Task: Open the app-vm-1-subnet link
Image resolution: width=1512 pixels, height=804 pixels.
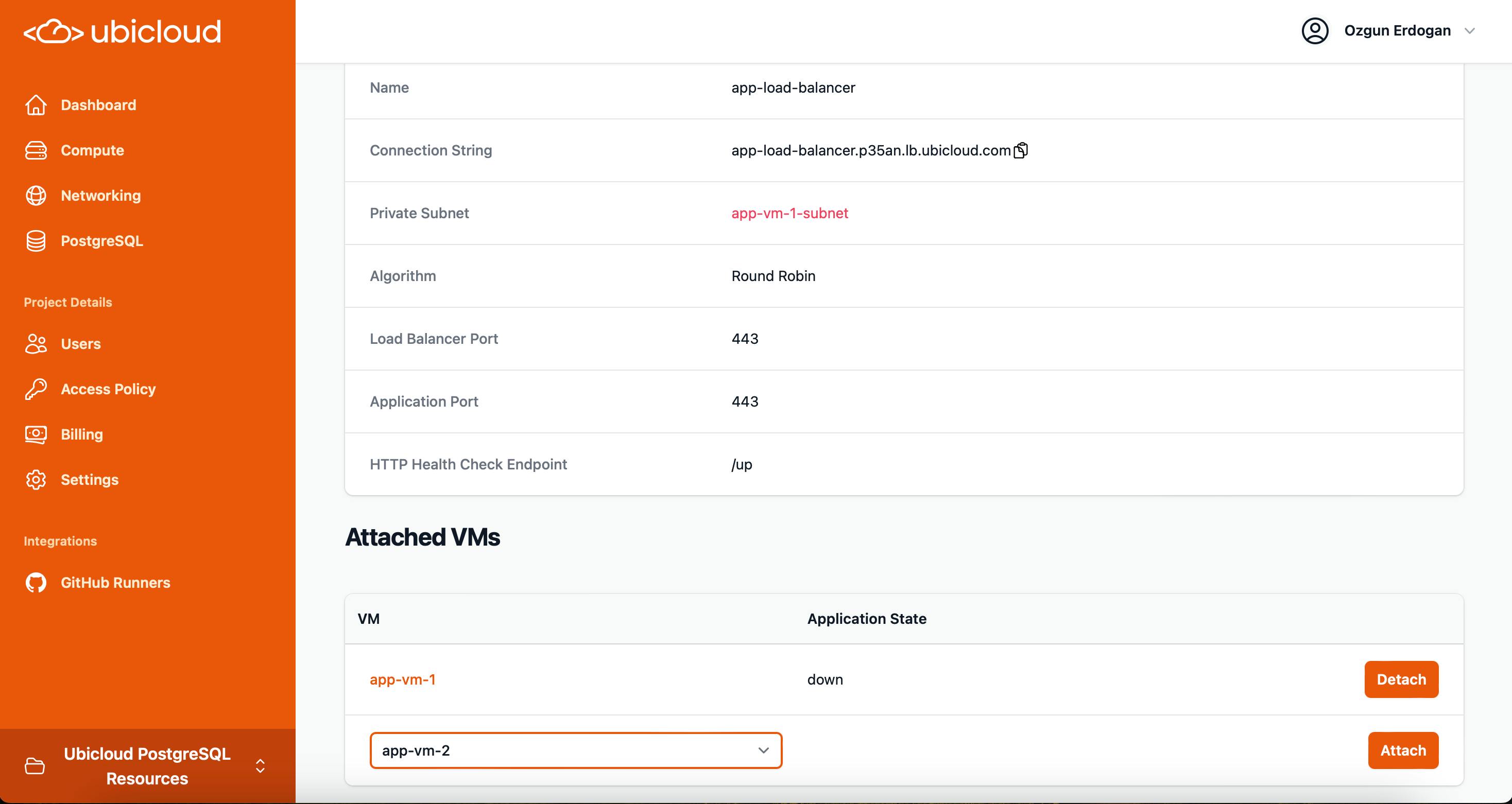Action: tap(789, 213)
